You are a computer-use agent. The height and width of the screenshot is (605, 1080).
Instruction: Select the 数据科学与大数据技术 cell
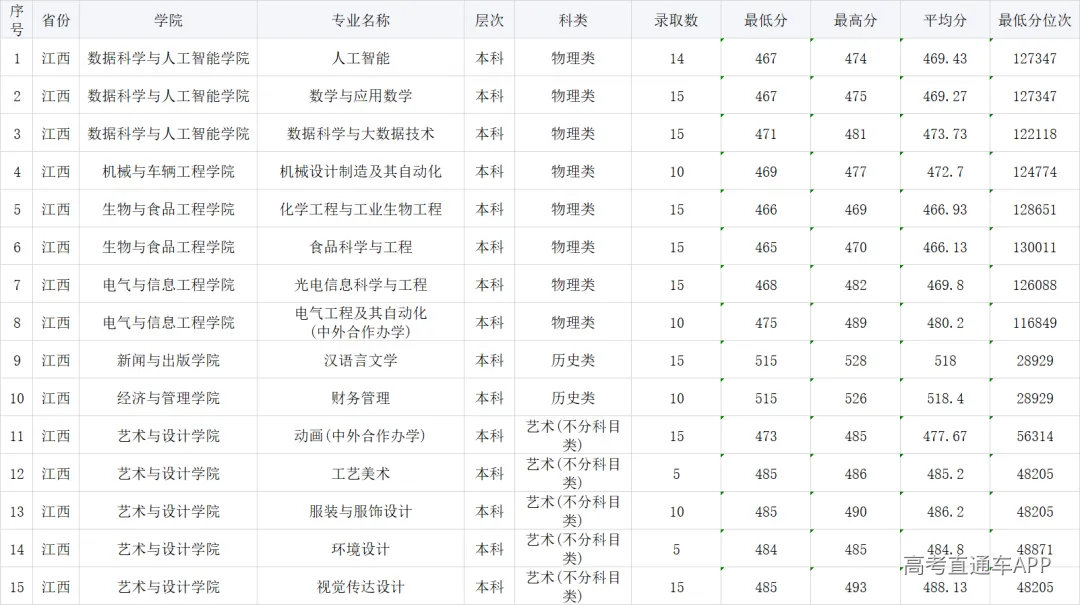tap(361, 134)
